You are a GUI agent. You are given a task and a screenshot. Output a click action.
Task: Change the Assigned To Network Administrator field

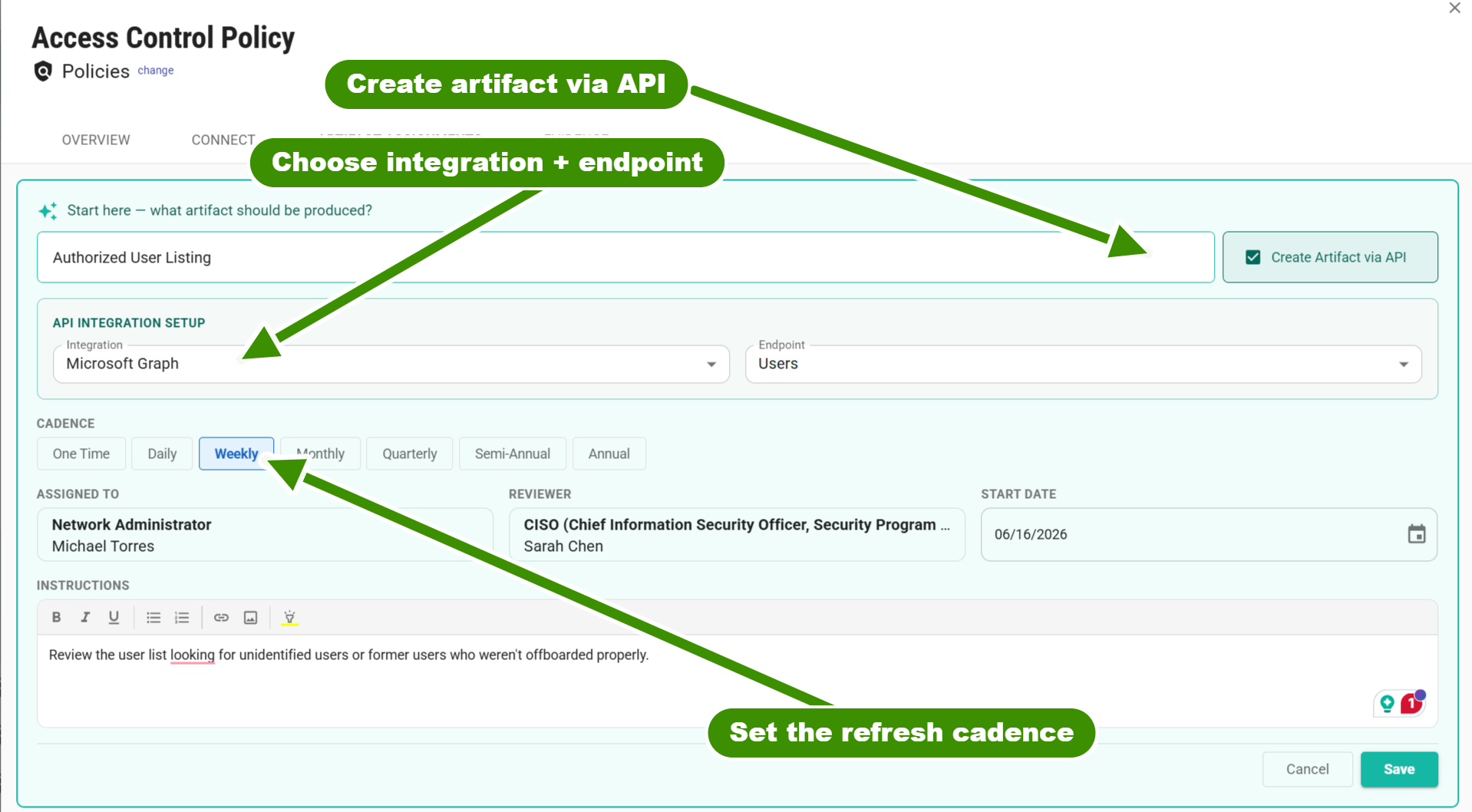coord(265,535)
